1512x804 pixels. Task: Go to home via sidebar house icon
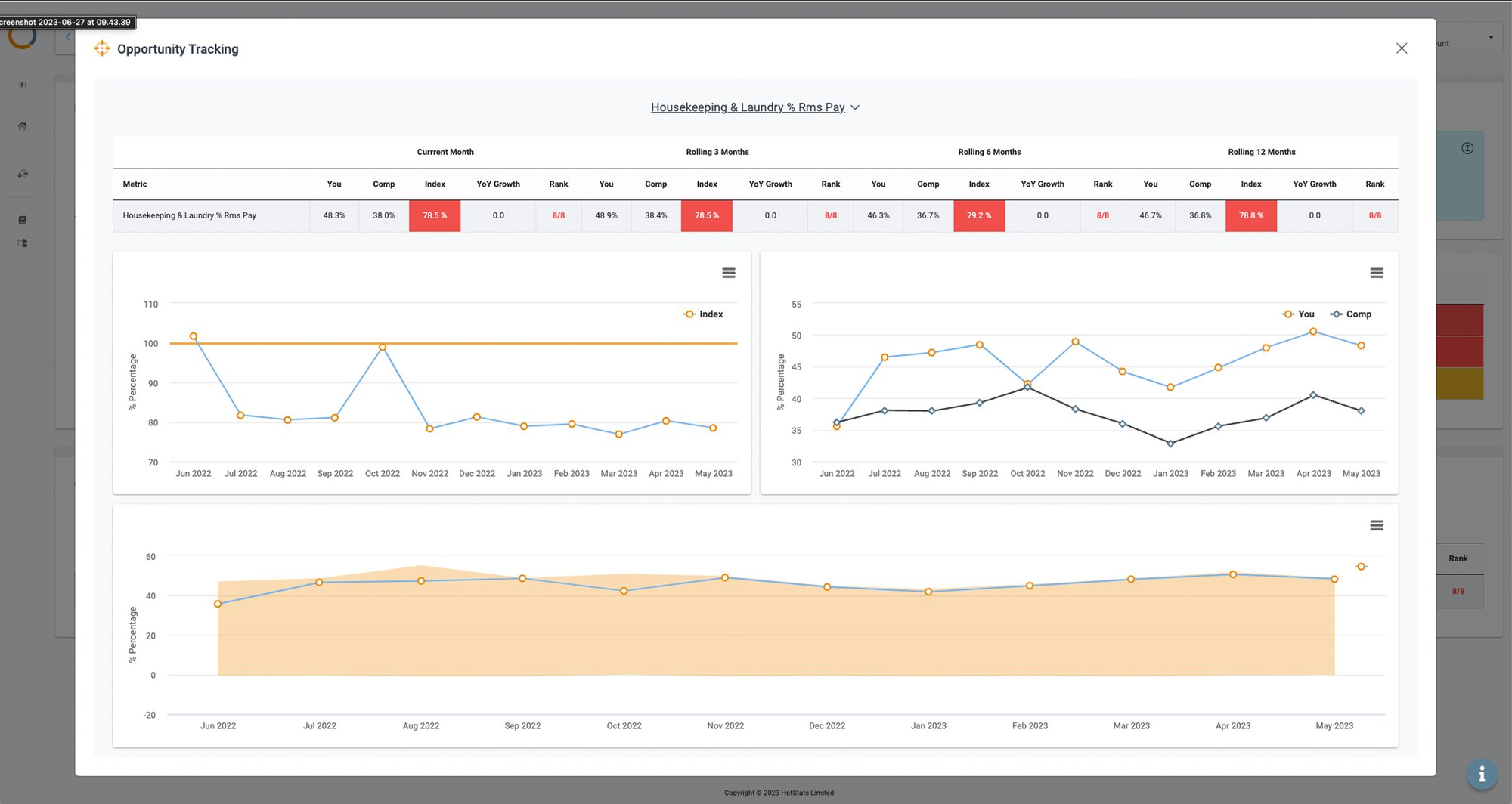pyautogui.click(x=22, y=126)
